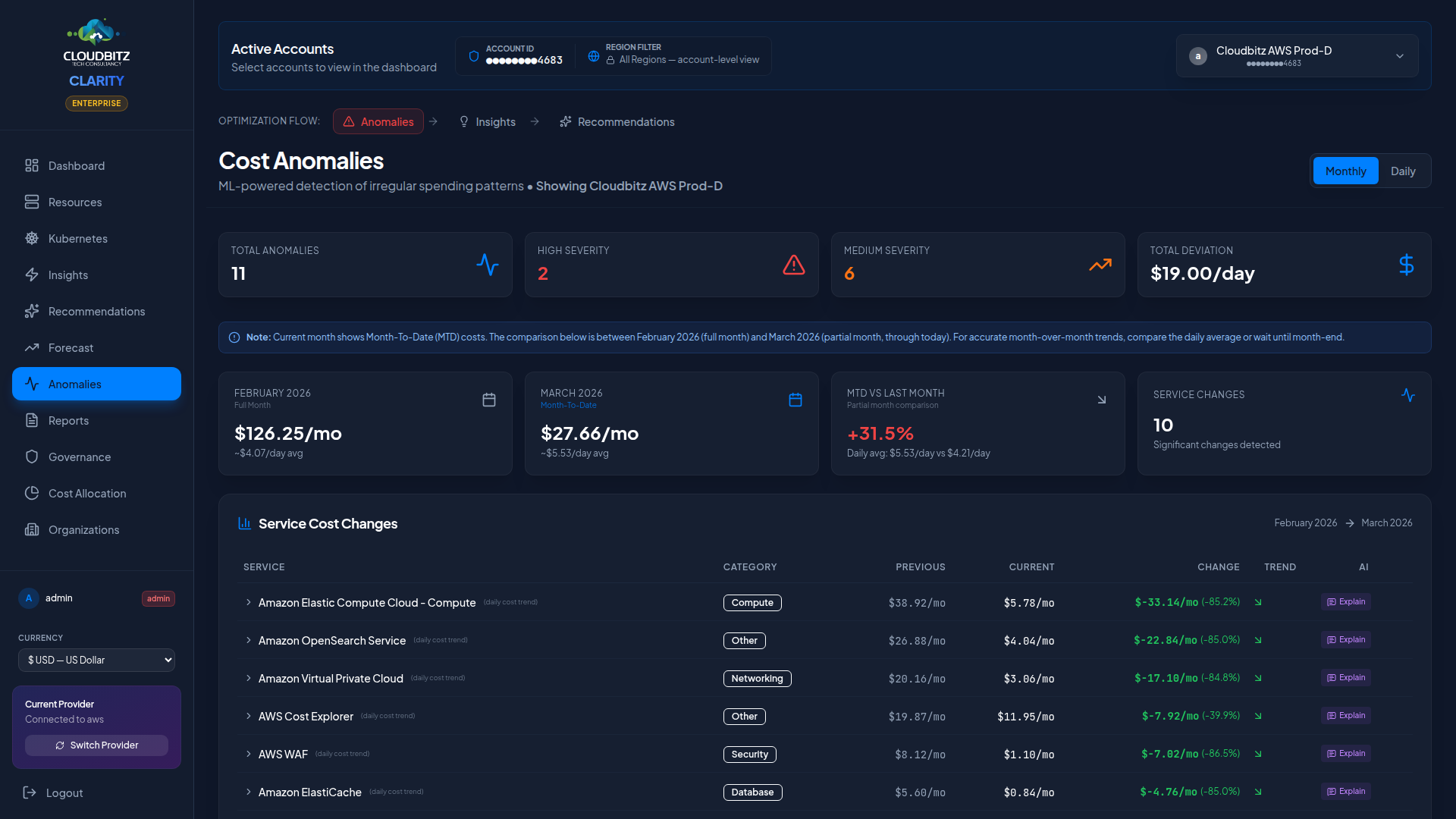
Task: Open the Cloudbitz AWS Prod-D account selector
Action: pyautogui.click(x=1297, y=56)
